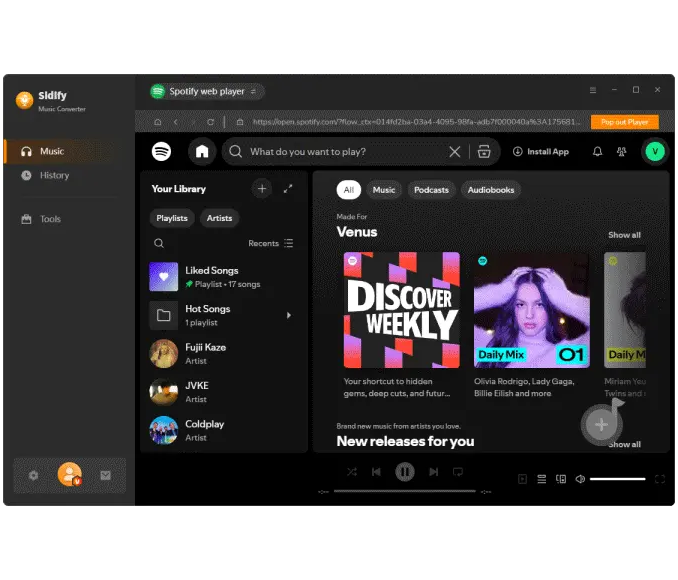Image resolution: width=678 pixels, height=580 pixels.
Task: Open the Venus profile heading link
Action: [x=357, y=232]
